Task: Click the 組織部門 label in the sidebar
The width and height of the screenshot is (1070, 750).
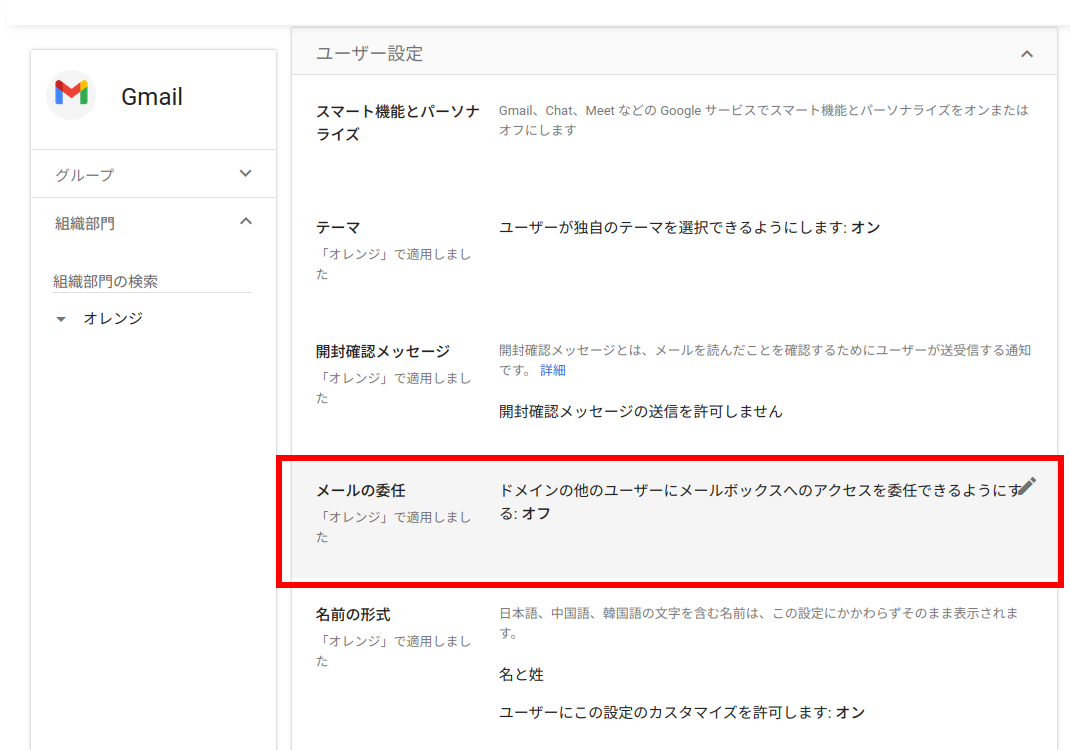Action: 85,223
